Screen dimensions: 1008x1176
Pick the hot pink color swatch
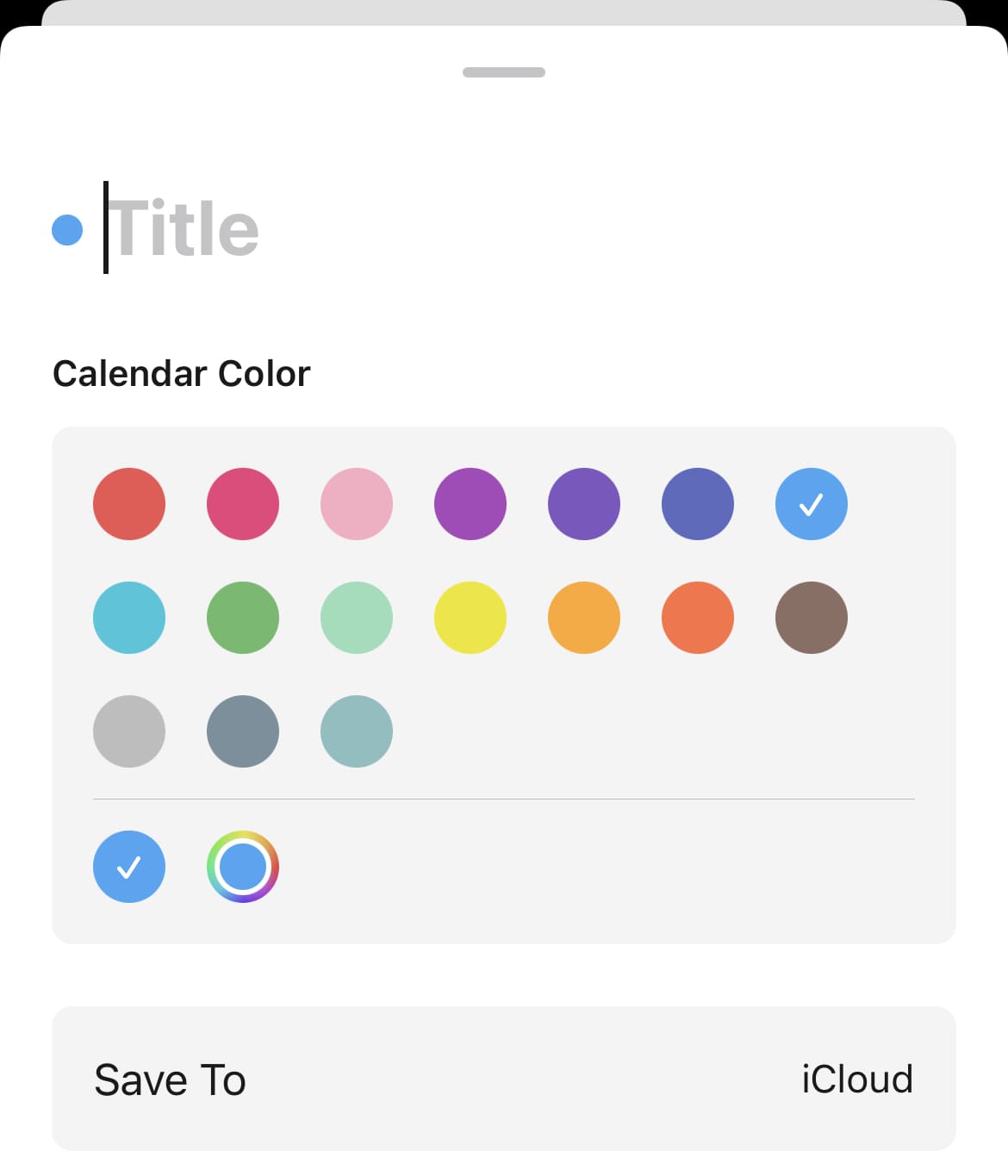[243, 504]
